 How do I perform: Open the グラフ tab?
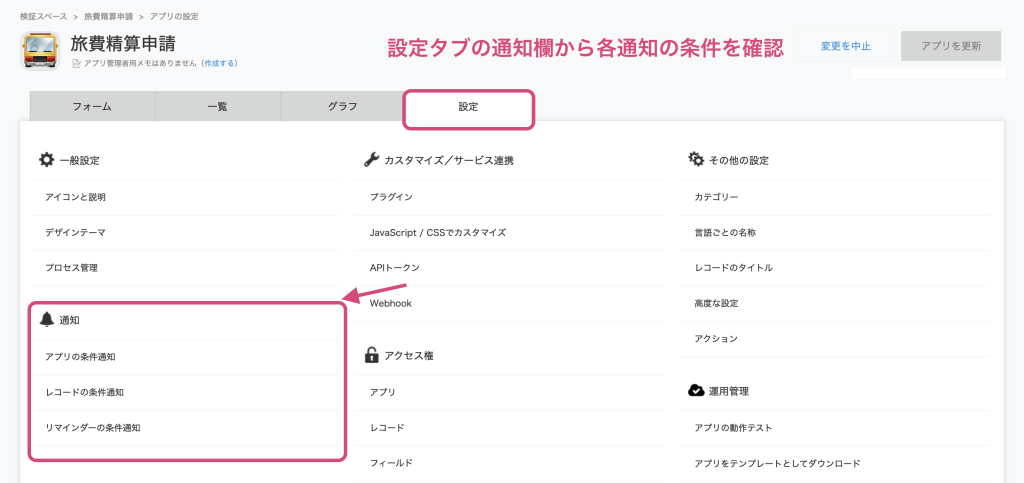tap(343, 106)
